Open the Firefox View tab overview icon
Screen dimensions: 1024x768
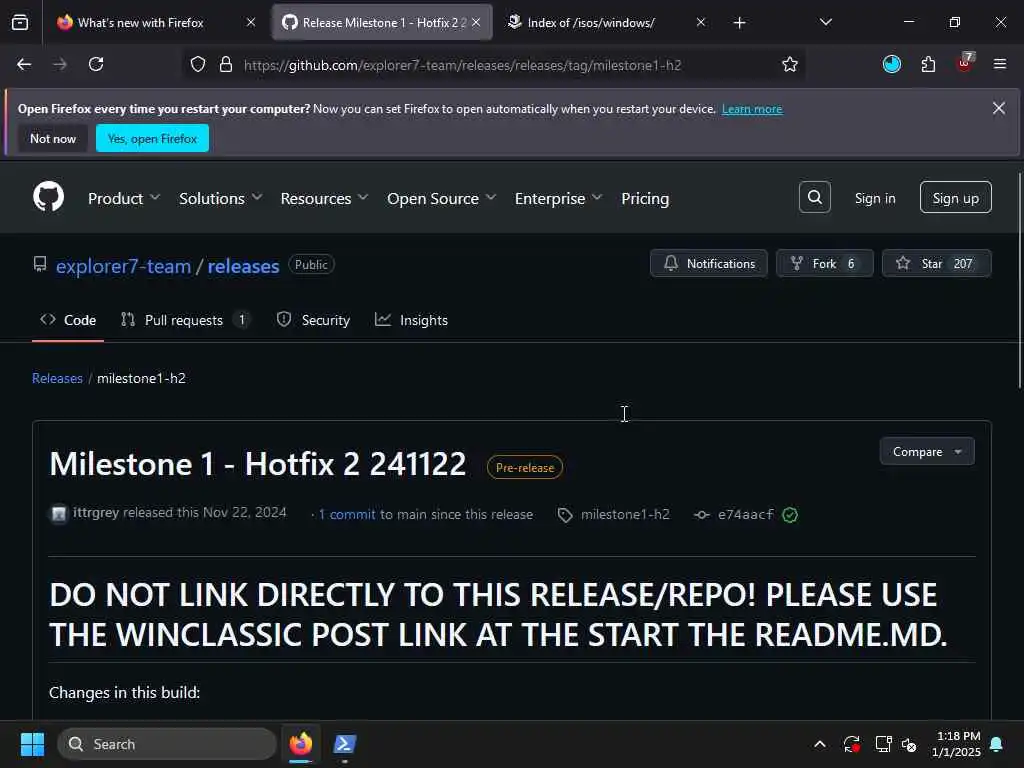(x=20, y=22)
